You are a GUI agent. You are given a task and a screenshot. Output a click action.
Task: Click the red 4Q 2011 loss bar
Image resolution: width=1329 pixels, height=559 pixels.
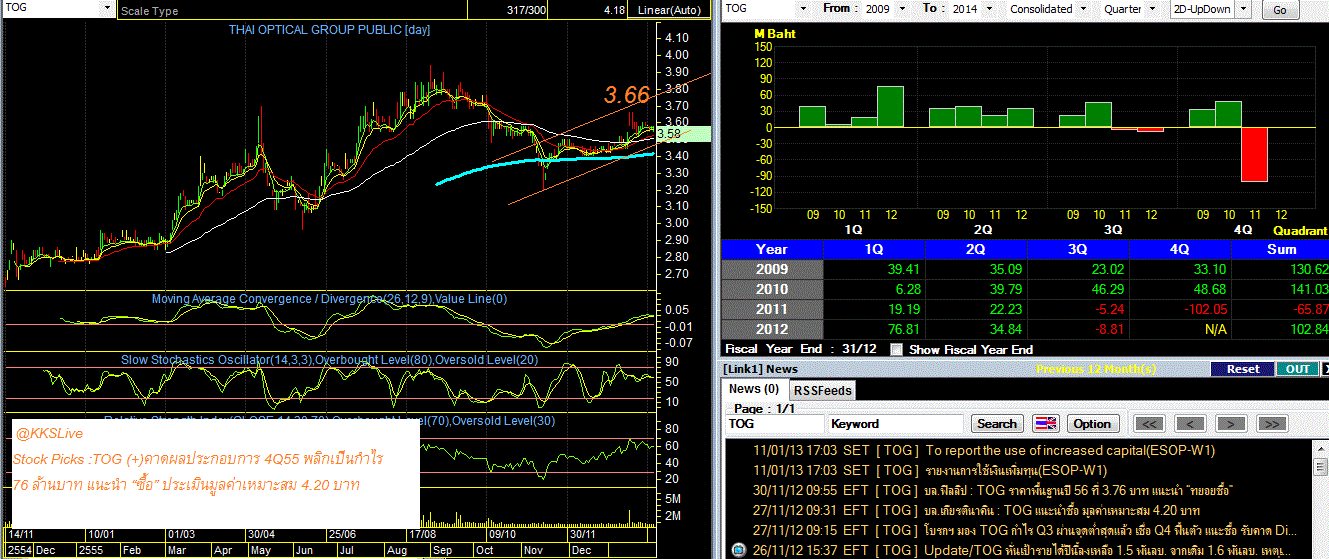pyautogui.click(x=1254, y=154)
